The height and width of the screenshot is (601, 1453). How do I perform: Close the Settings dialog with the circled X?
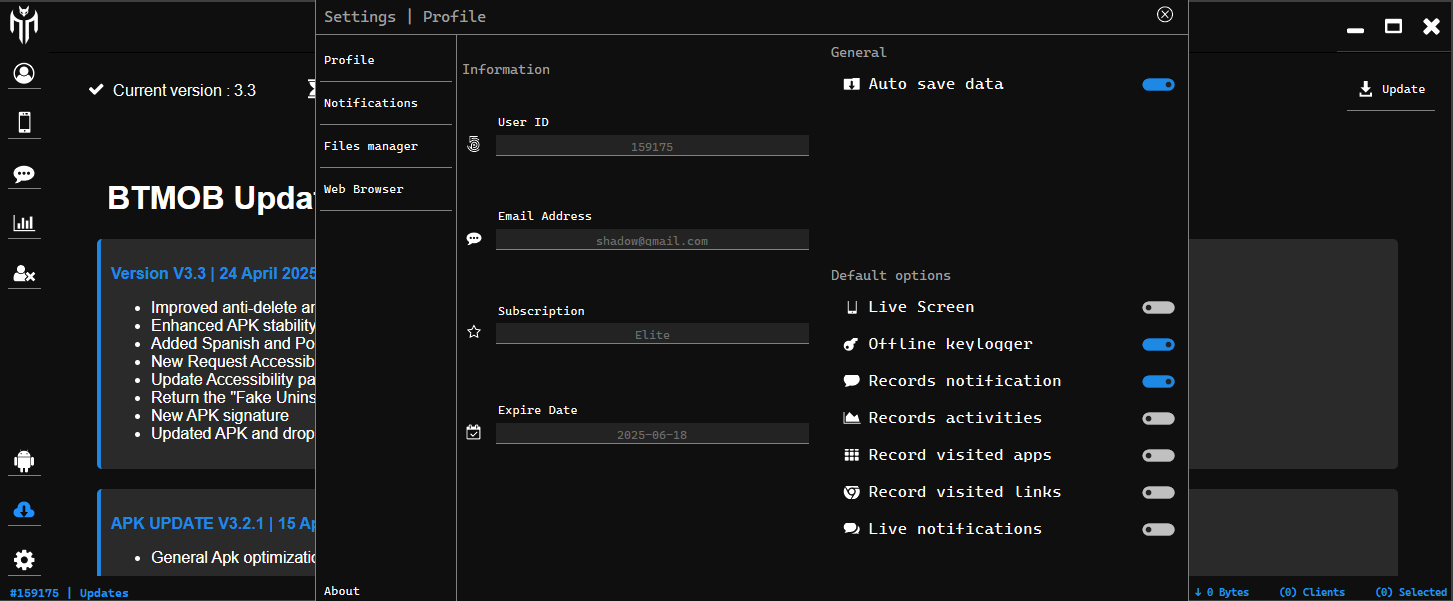pyautogui.click(x=1164, y=15)
